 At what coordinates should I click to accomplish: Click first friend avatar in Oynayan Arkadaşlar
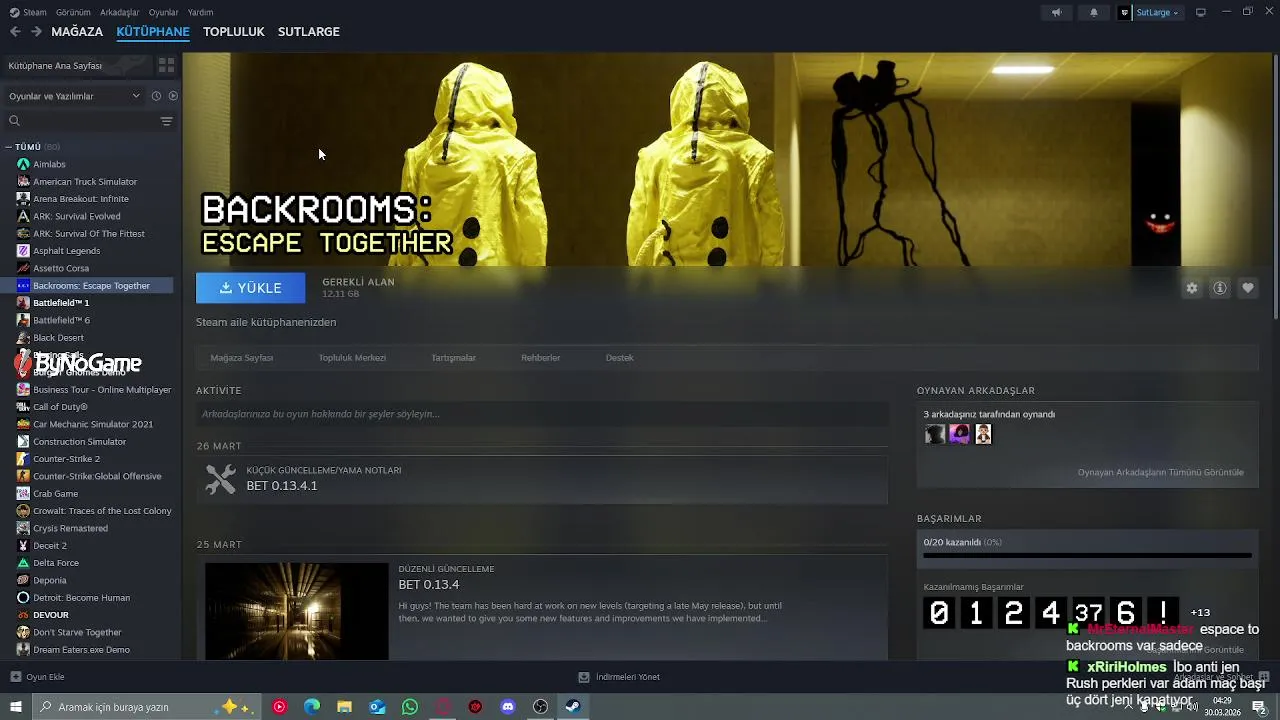tap(935, 434)
